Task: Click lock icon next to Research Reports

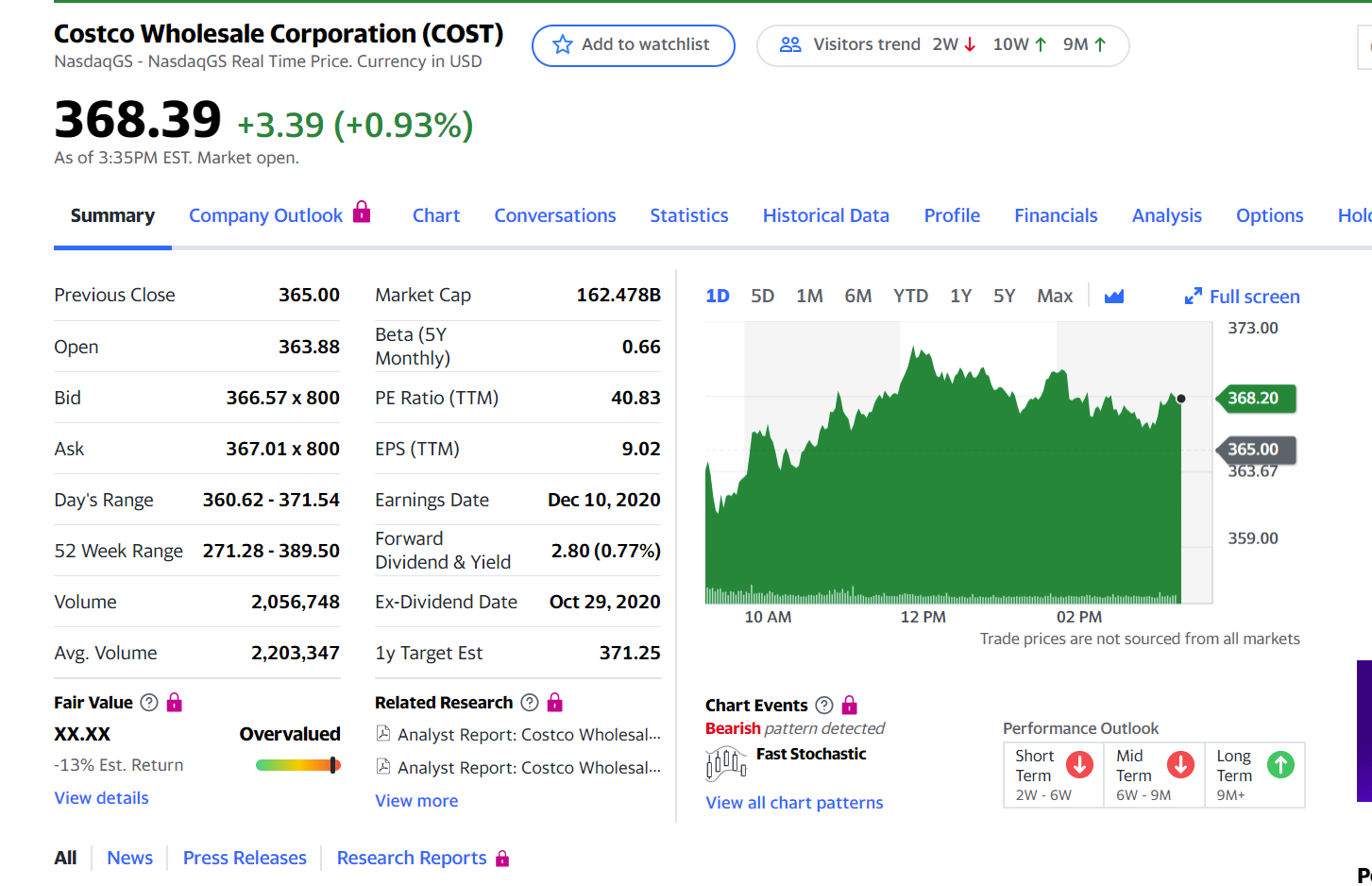Action: click(x=502, y=858)
